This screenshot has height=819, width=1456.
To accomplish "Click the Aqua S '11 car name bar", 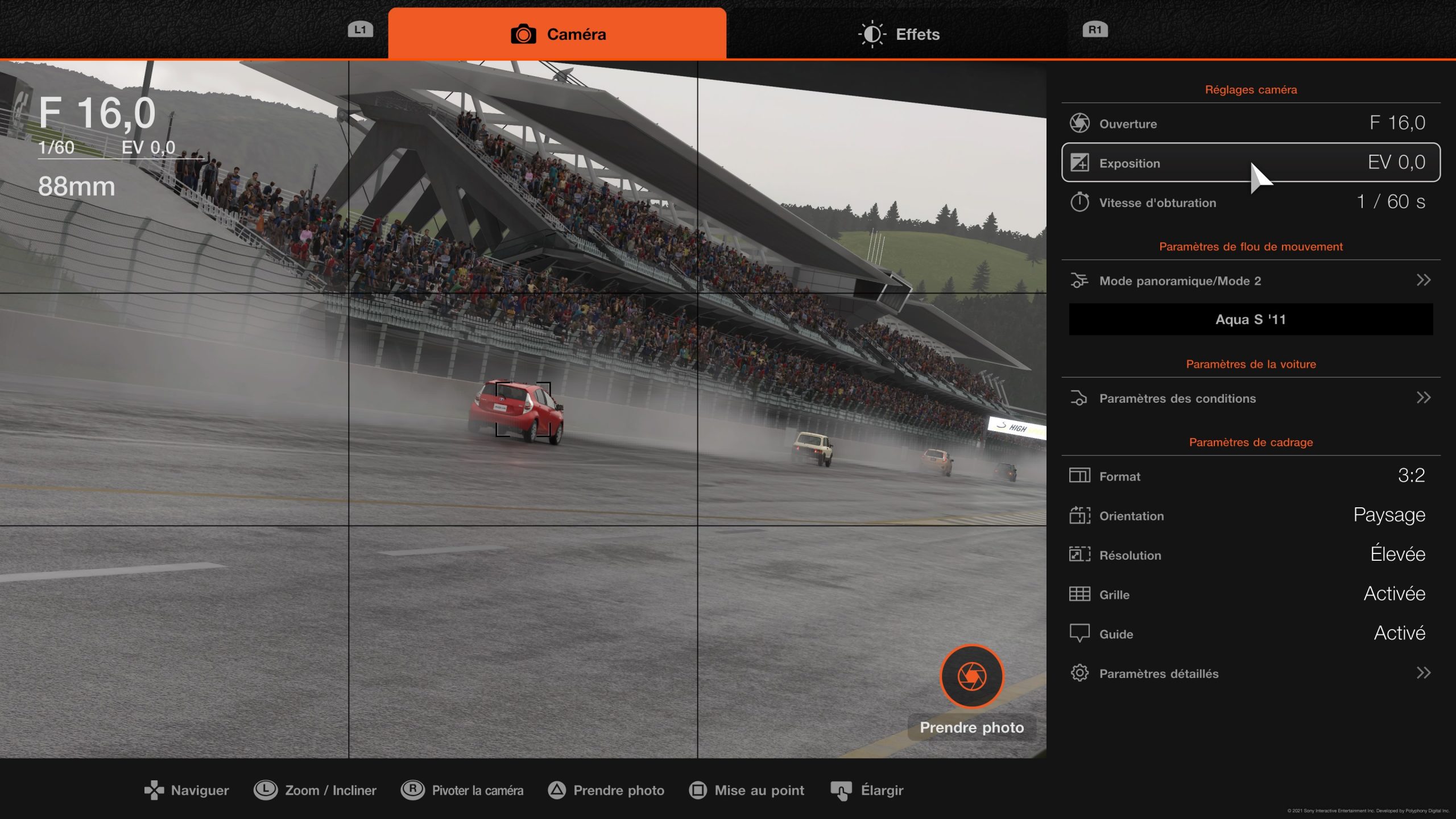I will 1250,320.
